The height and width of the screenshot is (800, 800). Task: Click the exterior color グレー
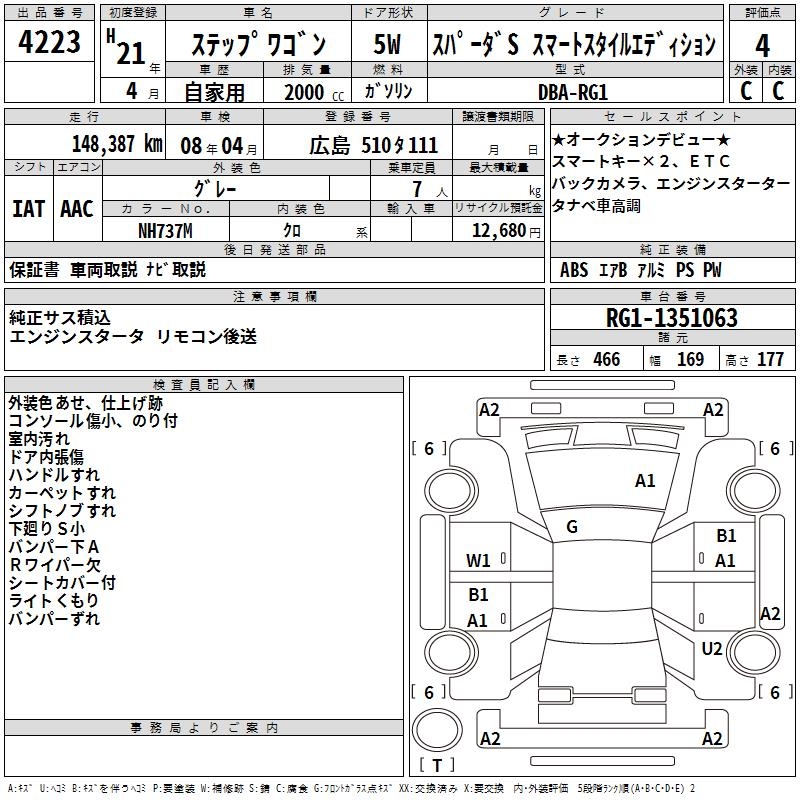[216, 189]
